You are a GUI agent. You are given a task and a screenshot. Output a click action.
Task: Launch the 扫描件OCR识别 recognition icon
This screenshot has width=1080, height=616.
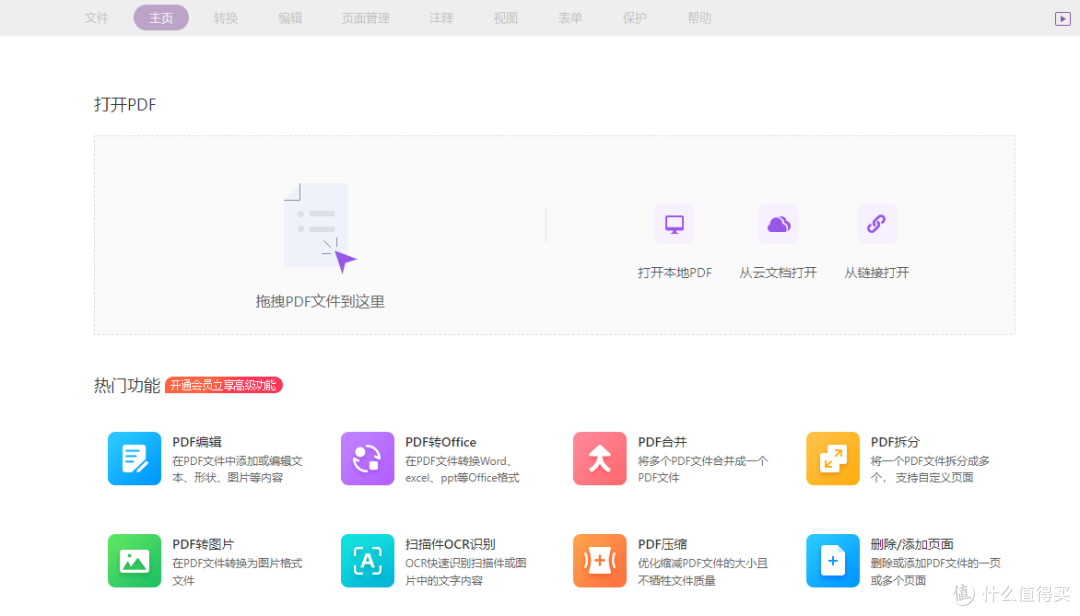(367, 560)
